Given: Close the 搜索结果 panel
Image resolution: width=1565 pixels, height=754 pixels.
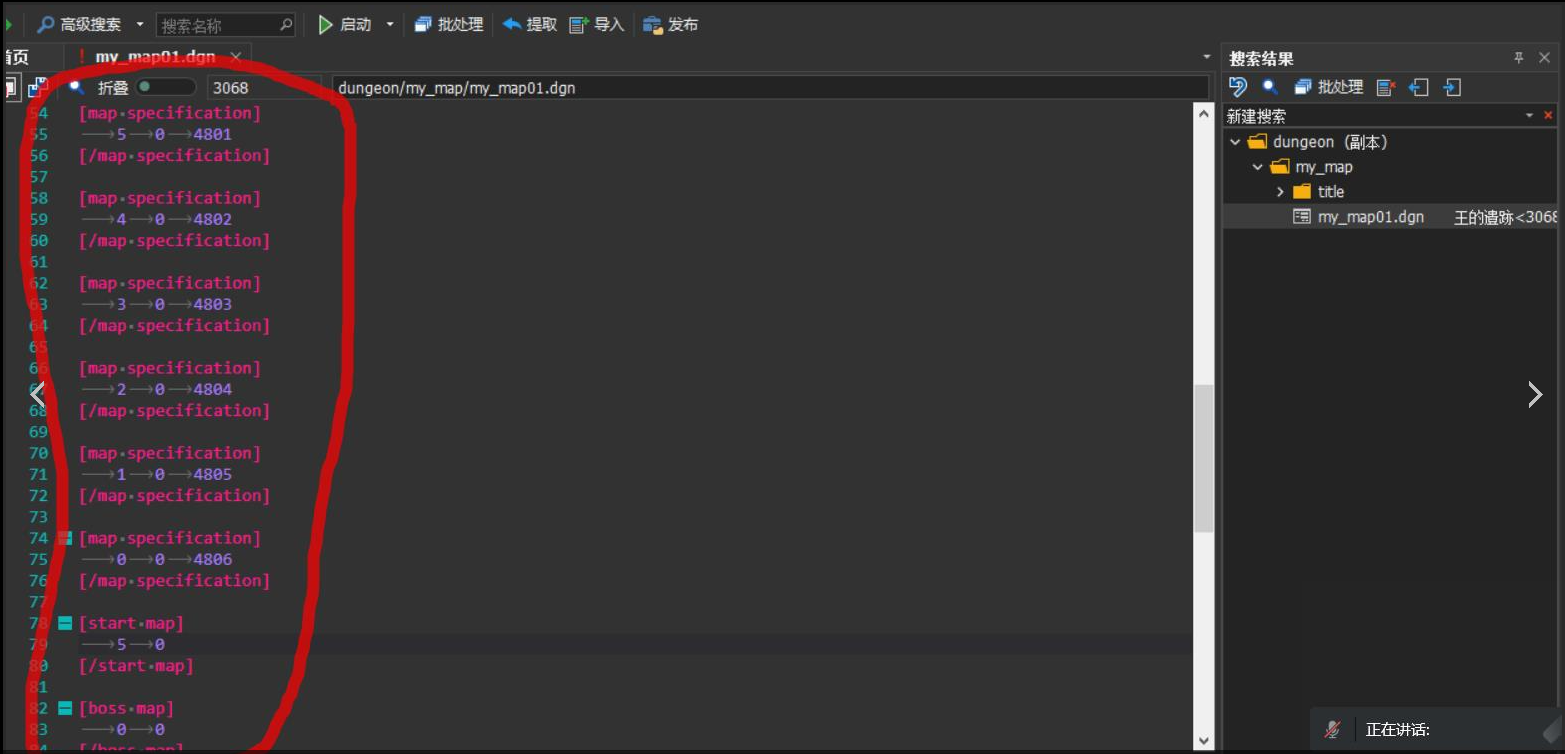Looking at the screenshot, I should click(1547, 58).
